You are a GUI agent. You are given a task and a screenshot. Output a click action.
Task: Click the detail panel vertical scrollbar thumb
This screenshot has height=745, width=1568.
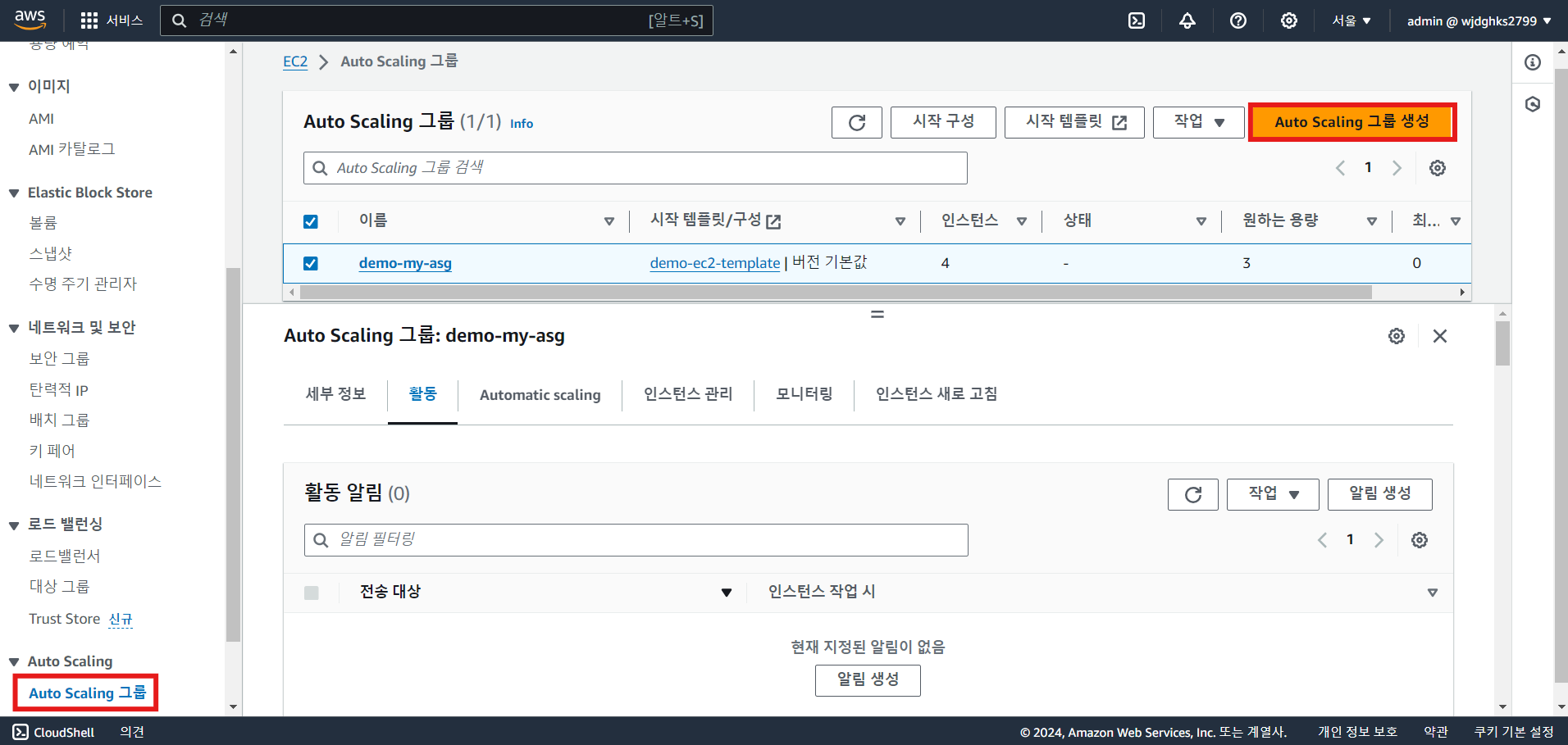click(x=1502, y=343)
